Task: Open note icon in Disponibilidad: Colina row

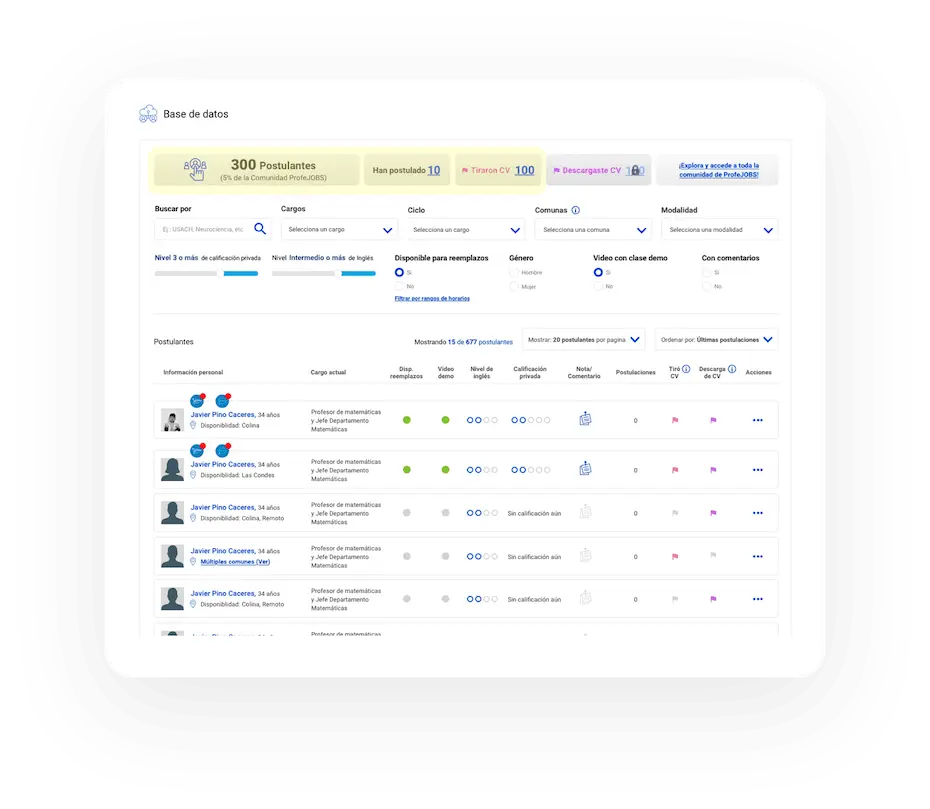Action: pyautogui.click(x=585, y=419)
